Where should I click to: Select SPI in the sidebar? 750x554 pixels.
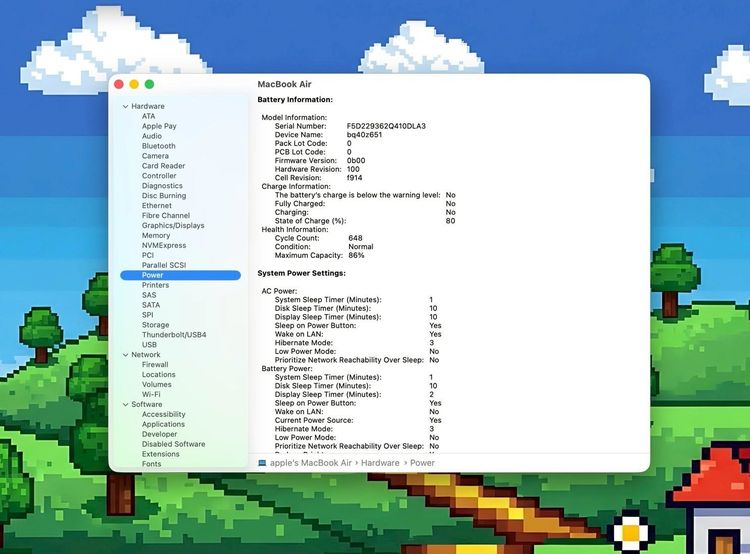point(147,315)
